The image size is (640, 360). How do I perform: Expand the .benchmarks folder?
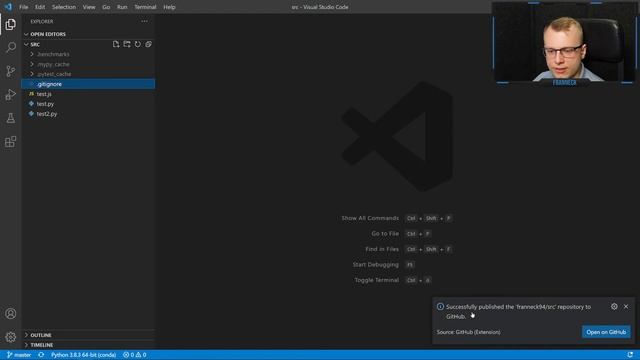tap(88, 54)
